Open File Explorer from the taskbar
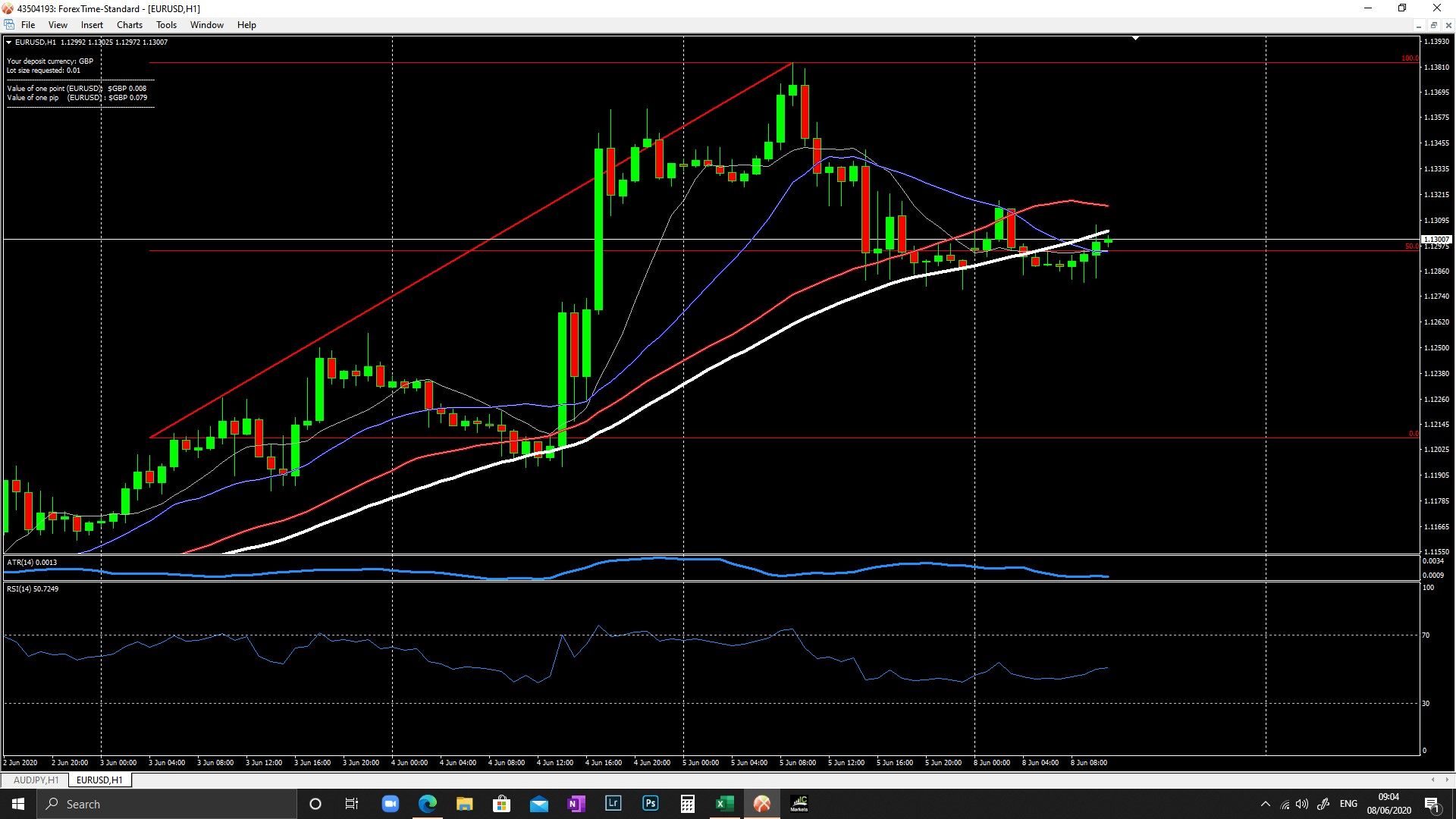 coord(464,804)
